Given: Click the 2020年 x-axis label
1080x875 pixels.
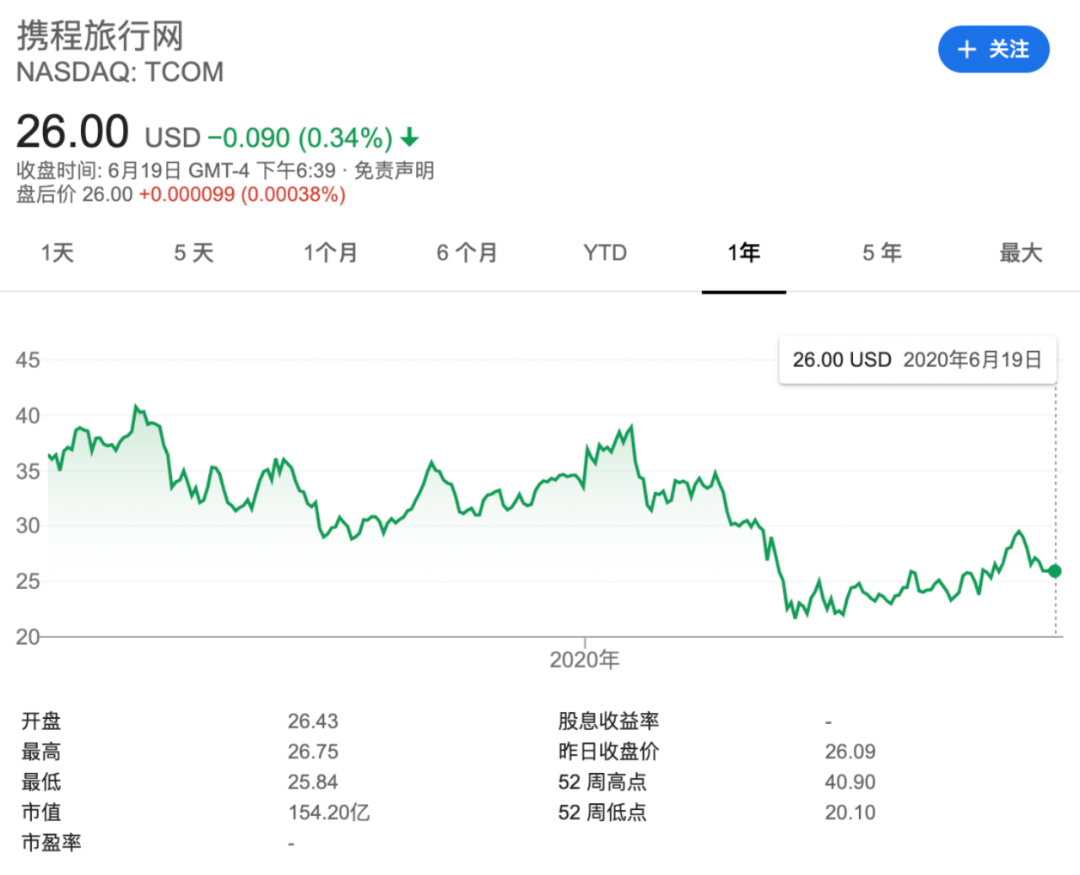Looking at the screenshot, I should click(x=585, y=660).
